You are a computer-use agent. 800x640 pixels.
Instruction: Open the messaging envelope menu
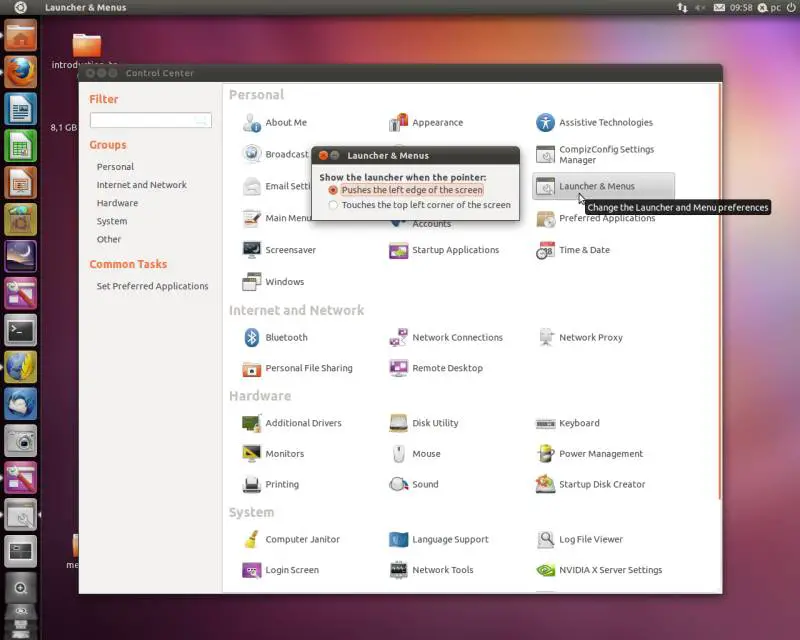pyautogui.click(x=719, y=7)
